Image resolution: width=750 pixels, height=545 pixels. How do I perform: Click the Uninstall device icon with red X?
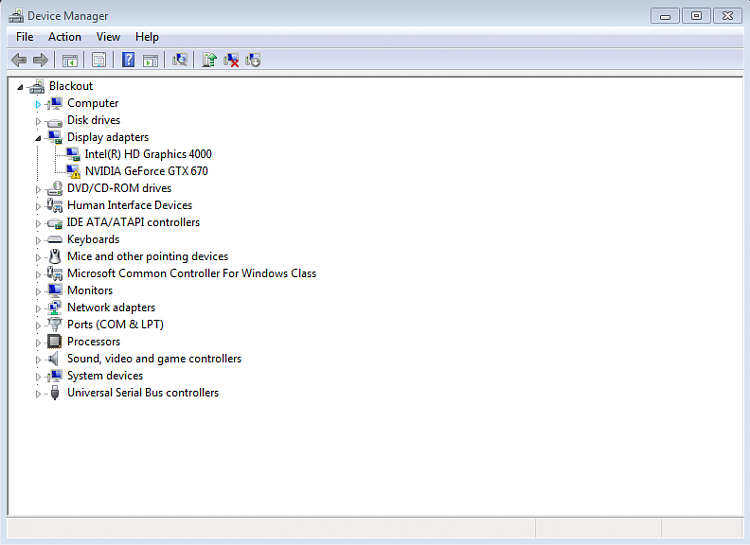(231, 60)
